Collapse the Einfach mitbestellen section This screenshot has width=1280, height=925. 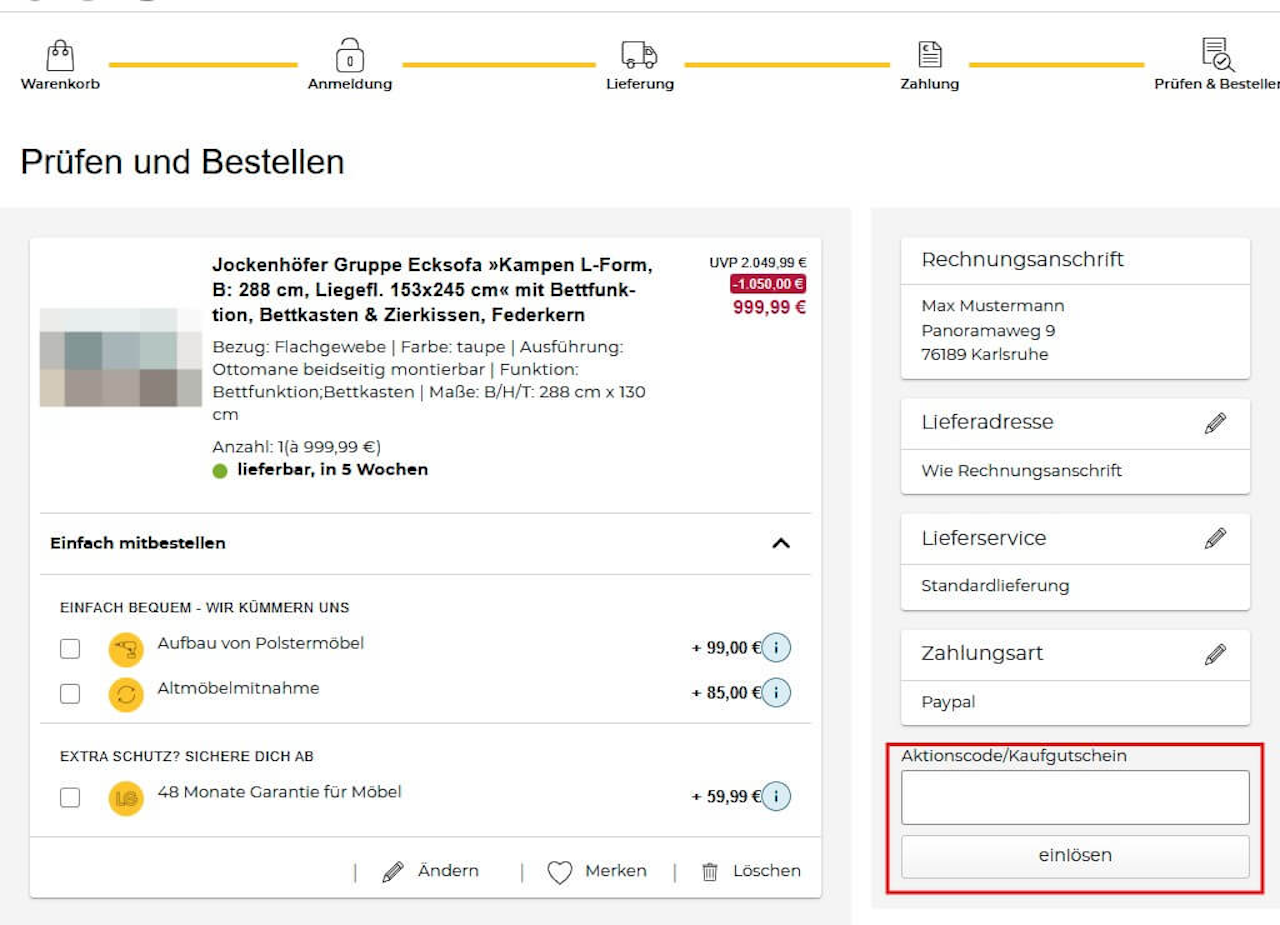tap(781, 543)
